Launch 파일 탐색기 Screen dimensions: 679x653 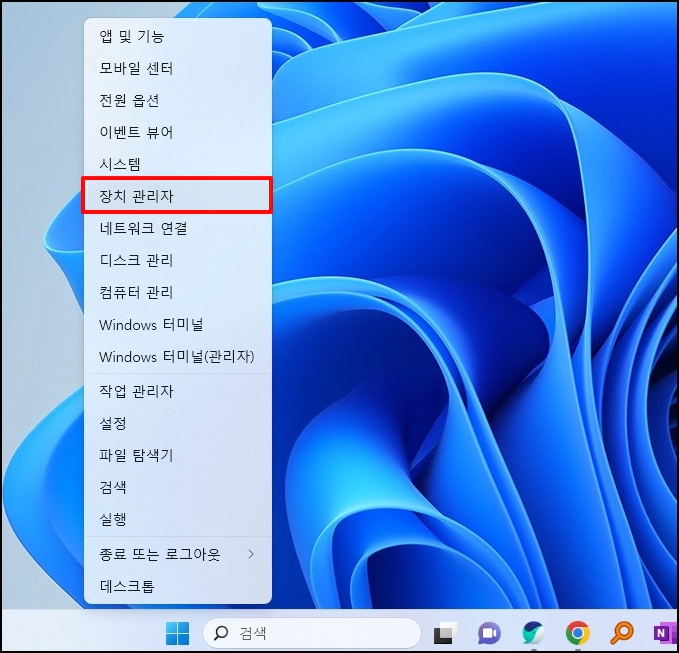(178, 455)
